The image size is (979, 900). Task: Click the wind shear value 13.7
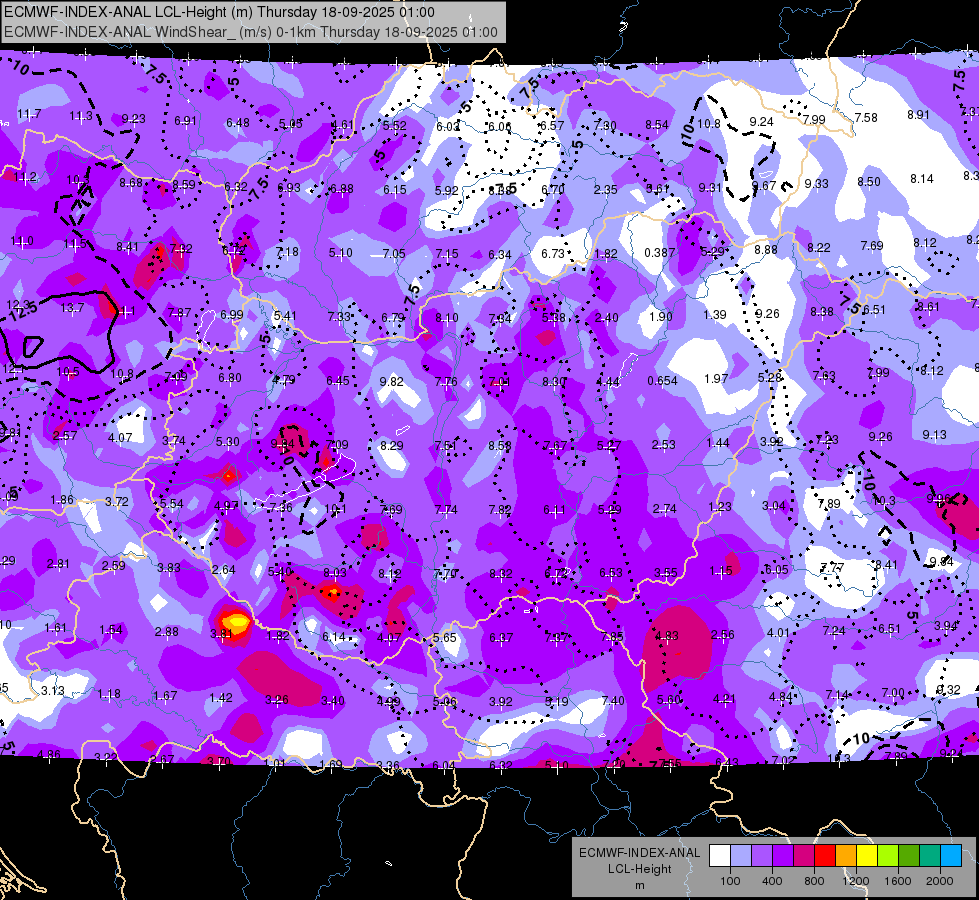72,307
